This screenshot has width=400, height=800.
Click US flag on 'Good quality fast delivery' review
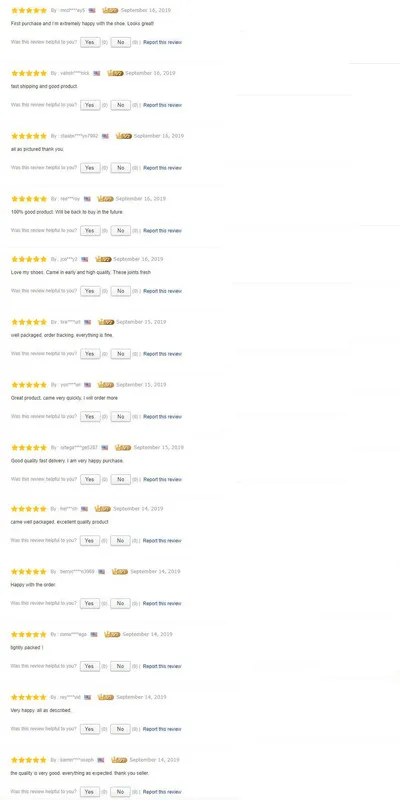pos(105,447)
